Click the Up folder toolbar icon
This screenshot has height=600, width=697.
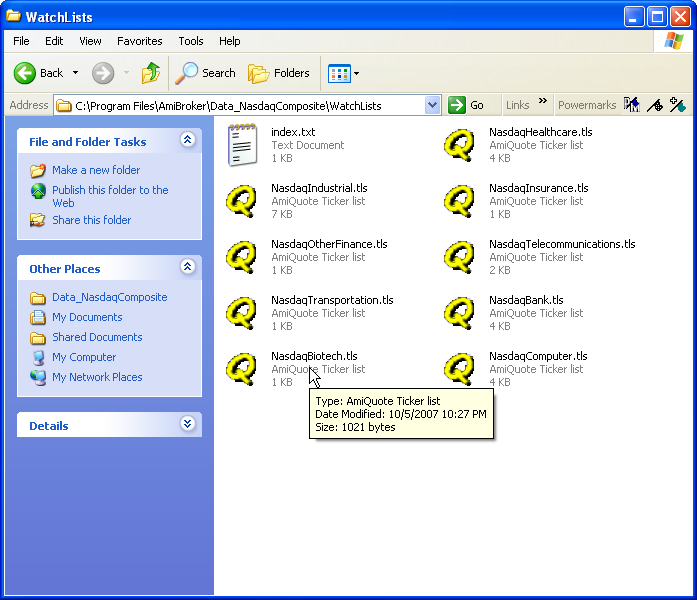click(x=150, y=73)
